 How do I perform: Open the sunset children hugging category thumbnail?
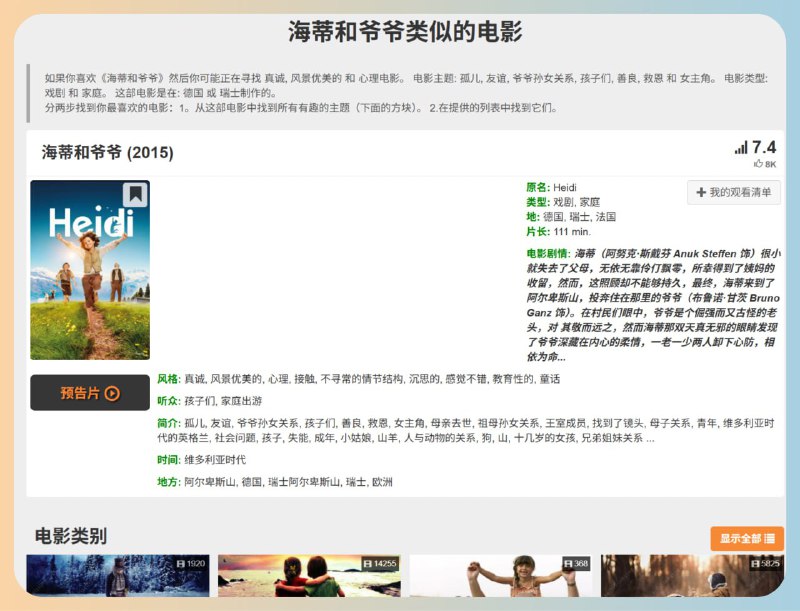click(x=309, y=580)
